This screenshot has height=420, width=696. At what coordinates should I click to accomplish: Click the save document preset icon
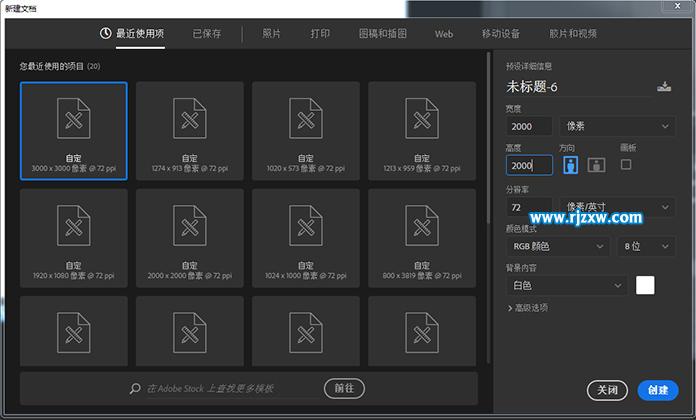click(664, 87)
